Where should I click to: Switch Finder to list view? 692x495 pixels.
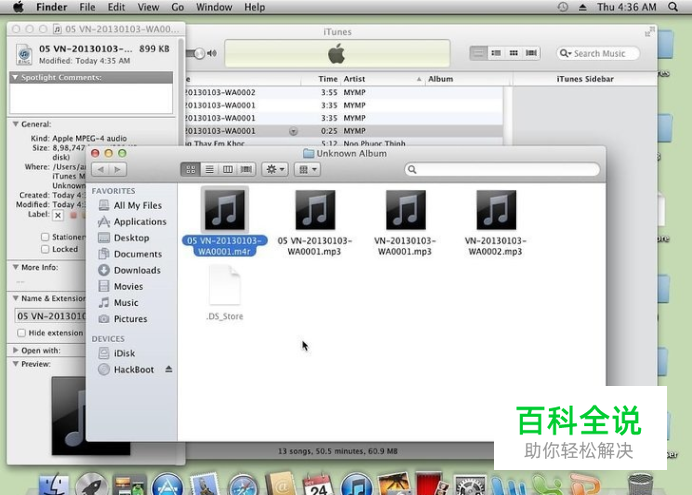(209, 169)
